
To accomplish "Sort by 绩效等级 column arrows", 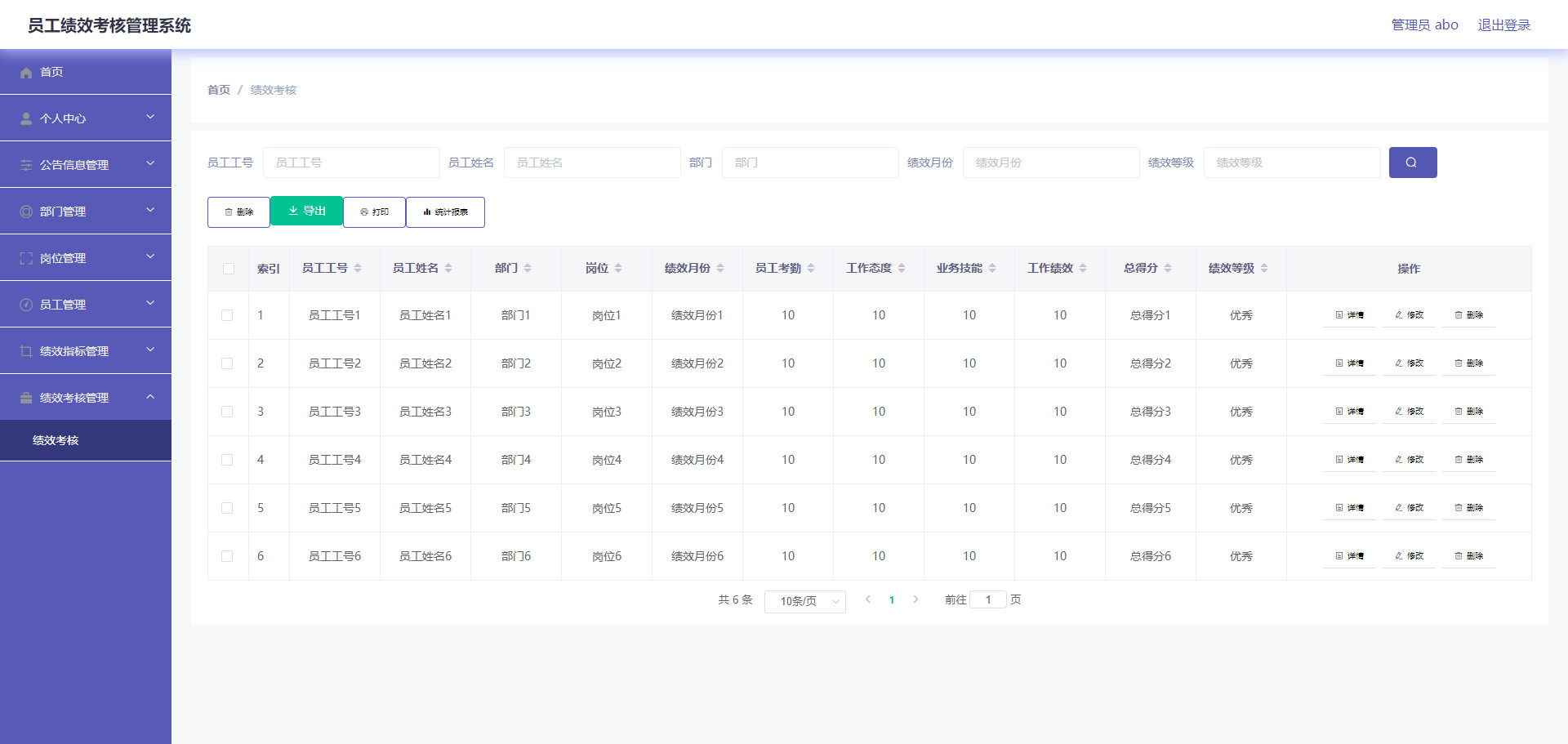I will click(x=1264, y=268).
